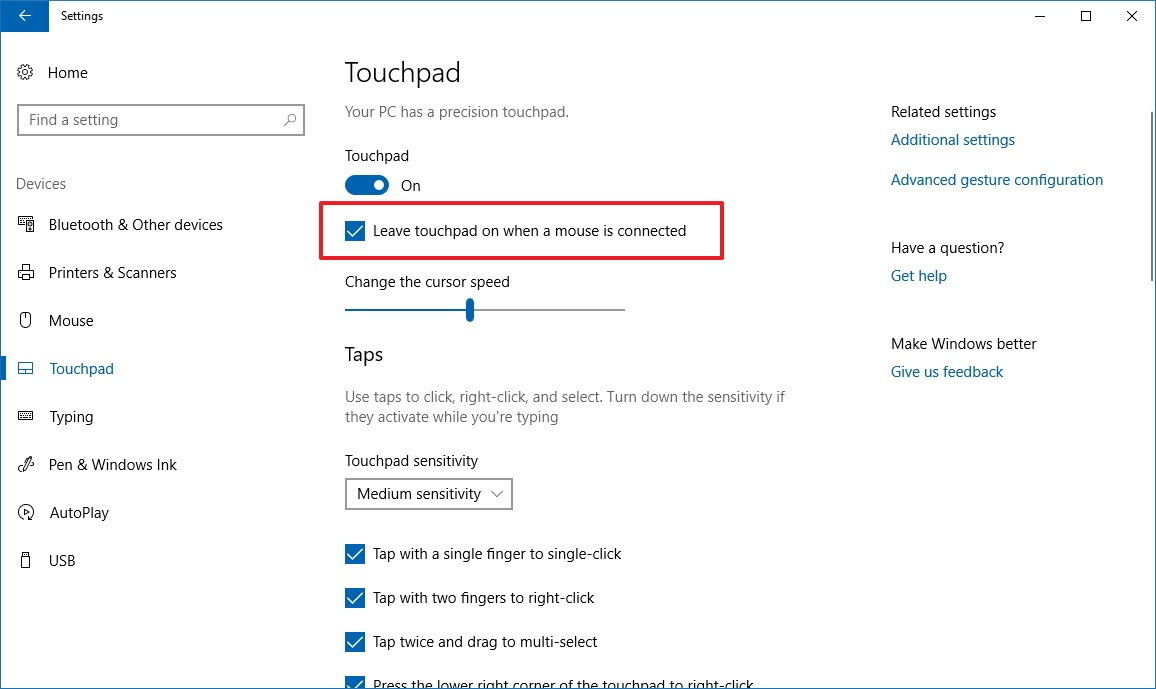The image size is (1156, 689).
Task: Click inside the Find a setting field
Action: click(x=150, y=120)
